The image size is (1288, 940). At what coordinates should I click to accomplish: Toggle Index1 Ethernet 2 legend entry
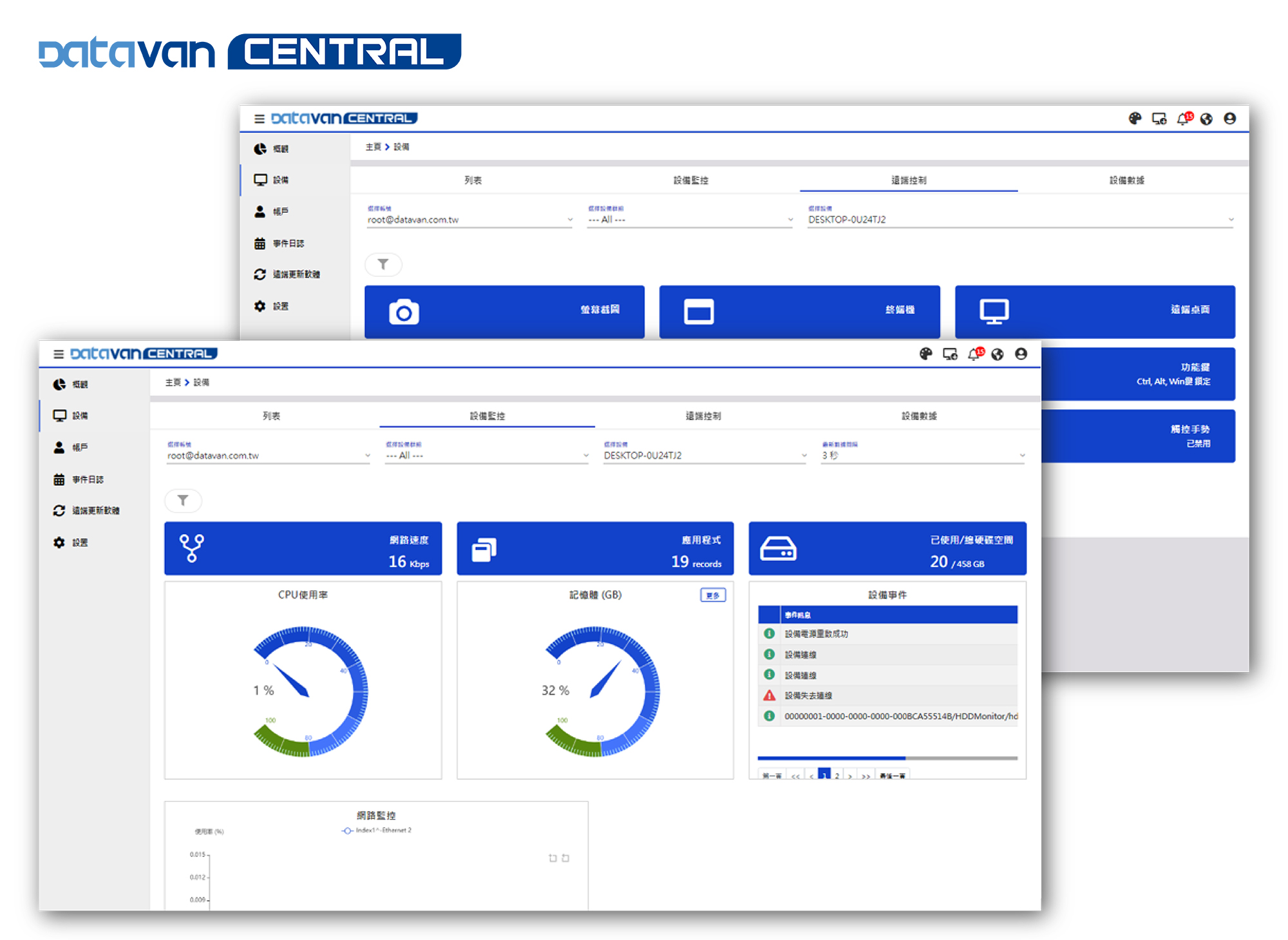(x=376, y=830)
